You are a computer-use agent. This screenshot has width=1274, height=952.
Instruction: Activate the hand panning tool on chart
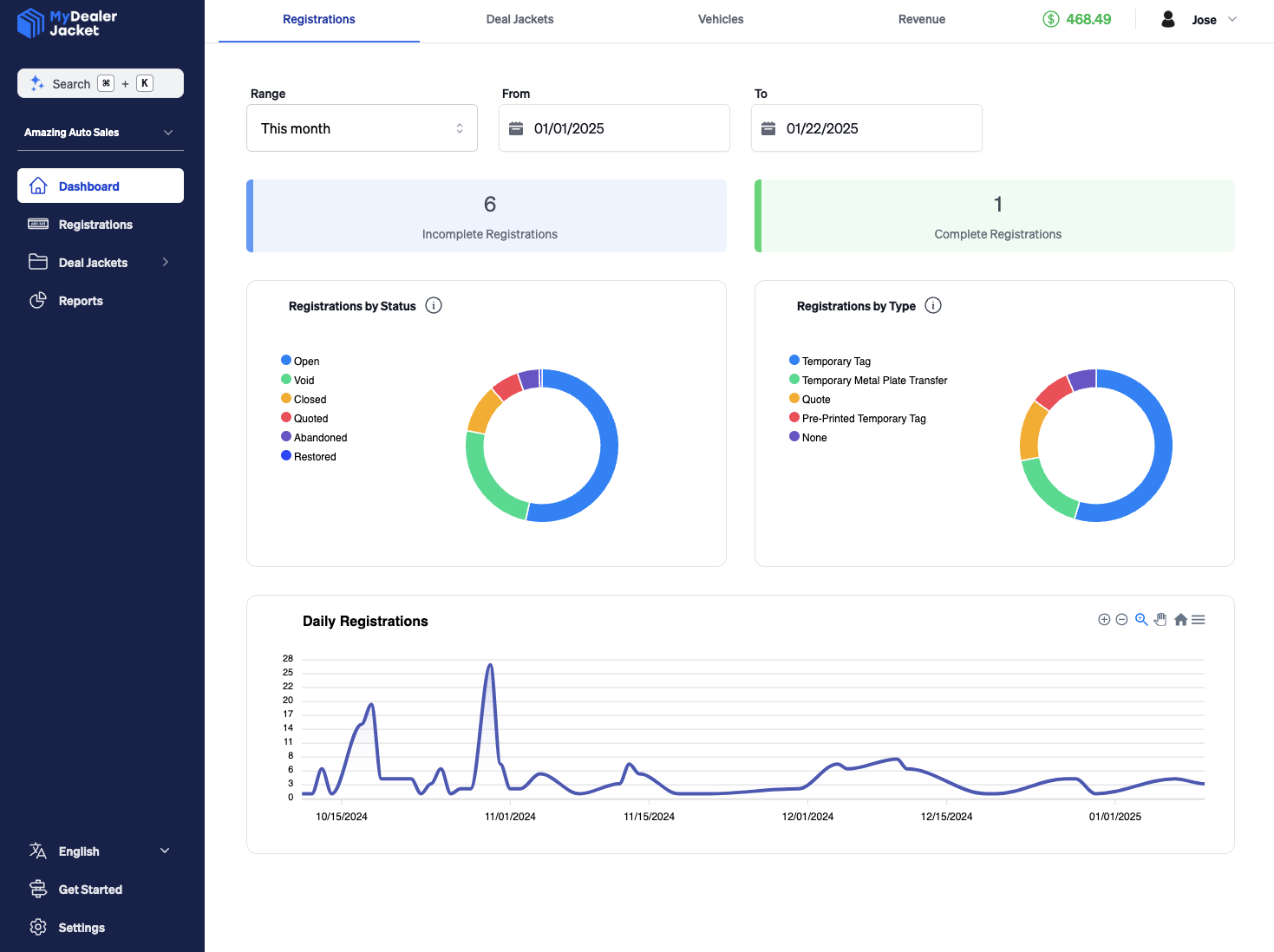click(1160, 620)
